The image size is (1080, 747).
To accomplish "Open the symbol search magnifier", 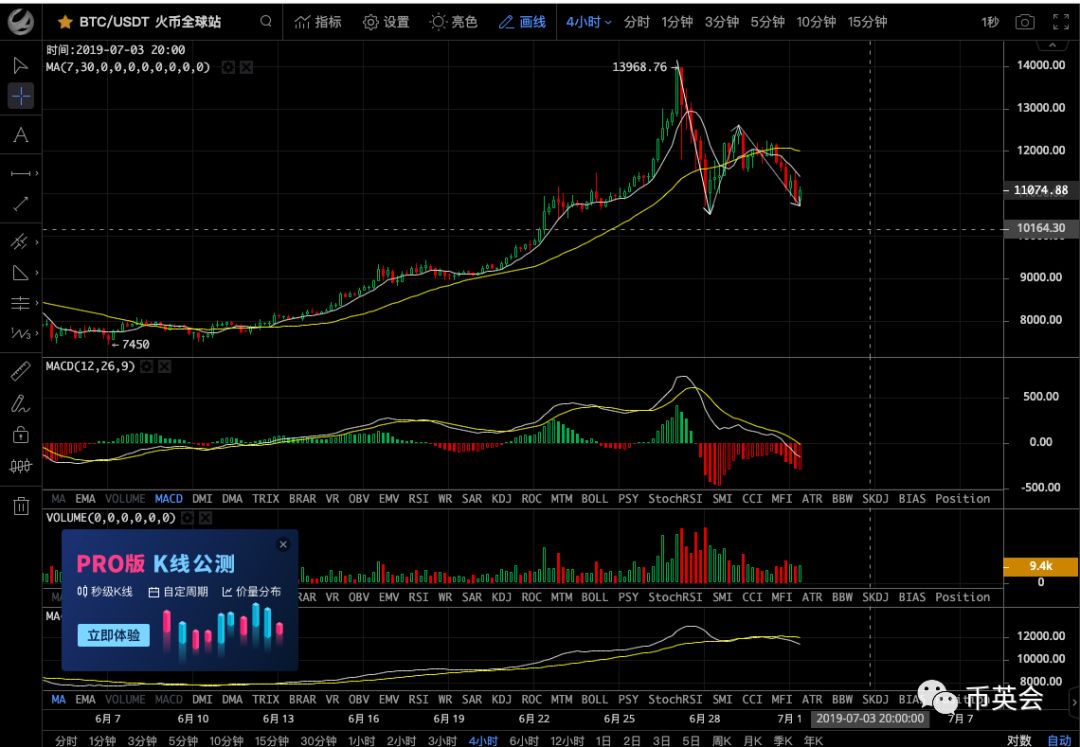I will coord(266,21).
